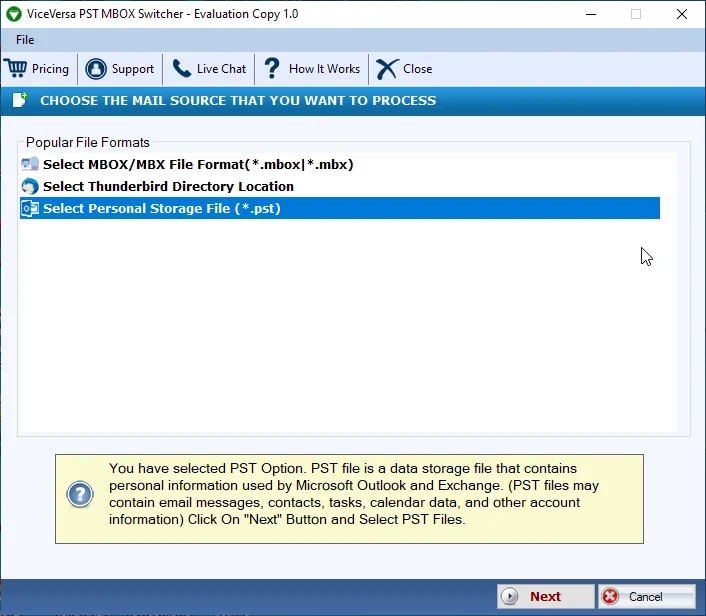706x616 pixels.
Task: Click the Pricing shopping cart icon
Action: [x=16, y=68]
